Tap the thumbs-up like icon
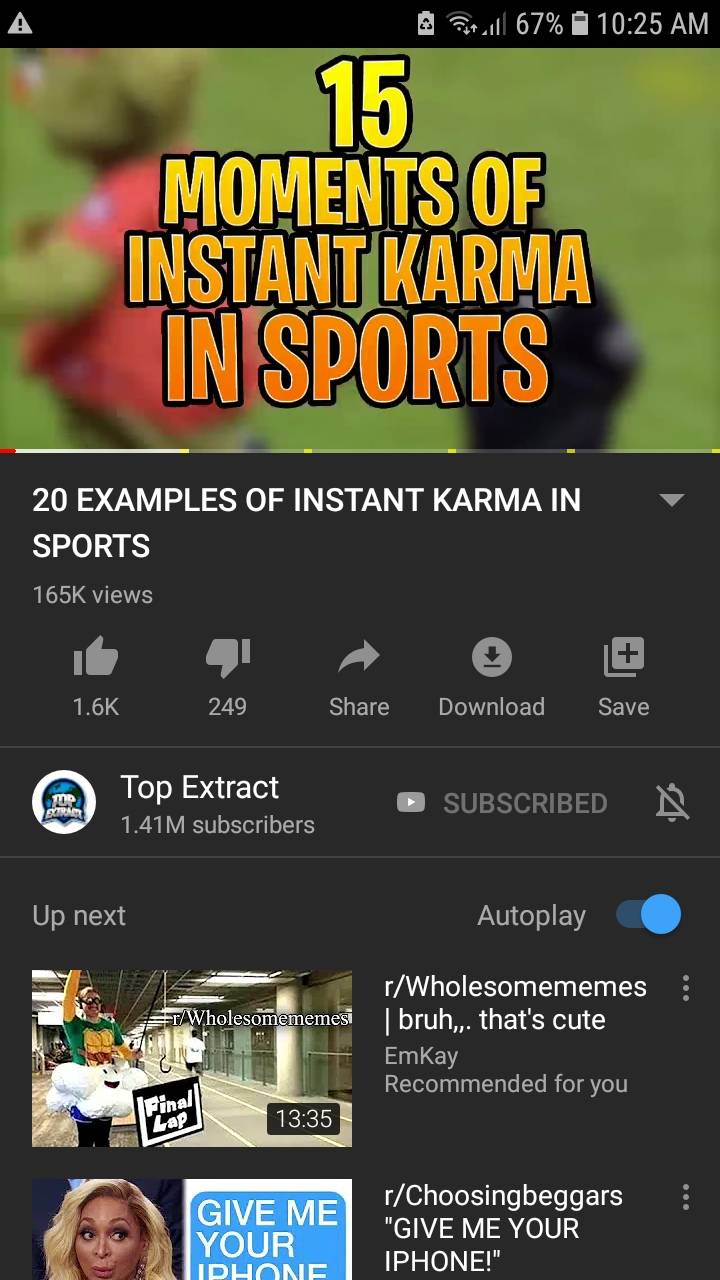This screenshot has height=1280, width=720. tap(96, 657)
